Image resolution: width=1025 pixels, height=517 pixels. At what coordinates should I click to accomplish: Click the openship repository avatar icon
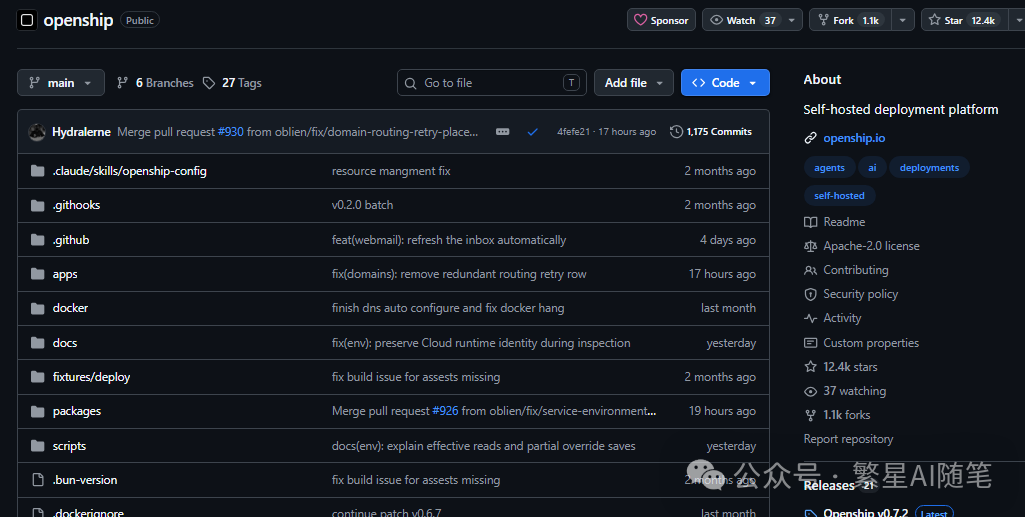(27, 20)
